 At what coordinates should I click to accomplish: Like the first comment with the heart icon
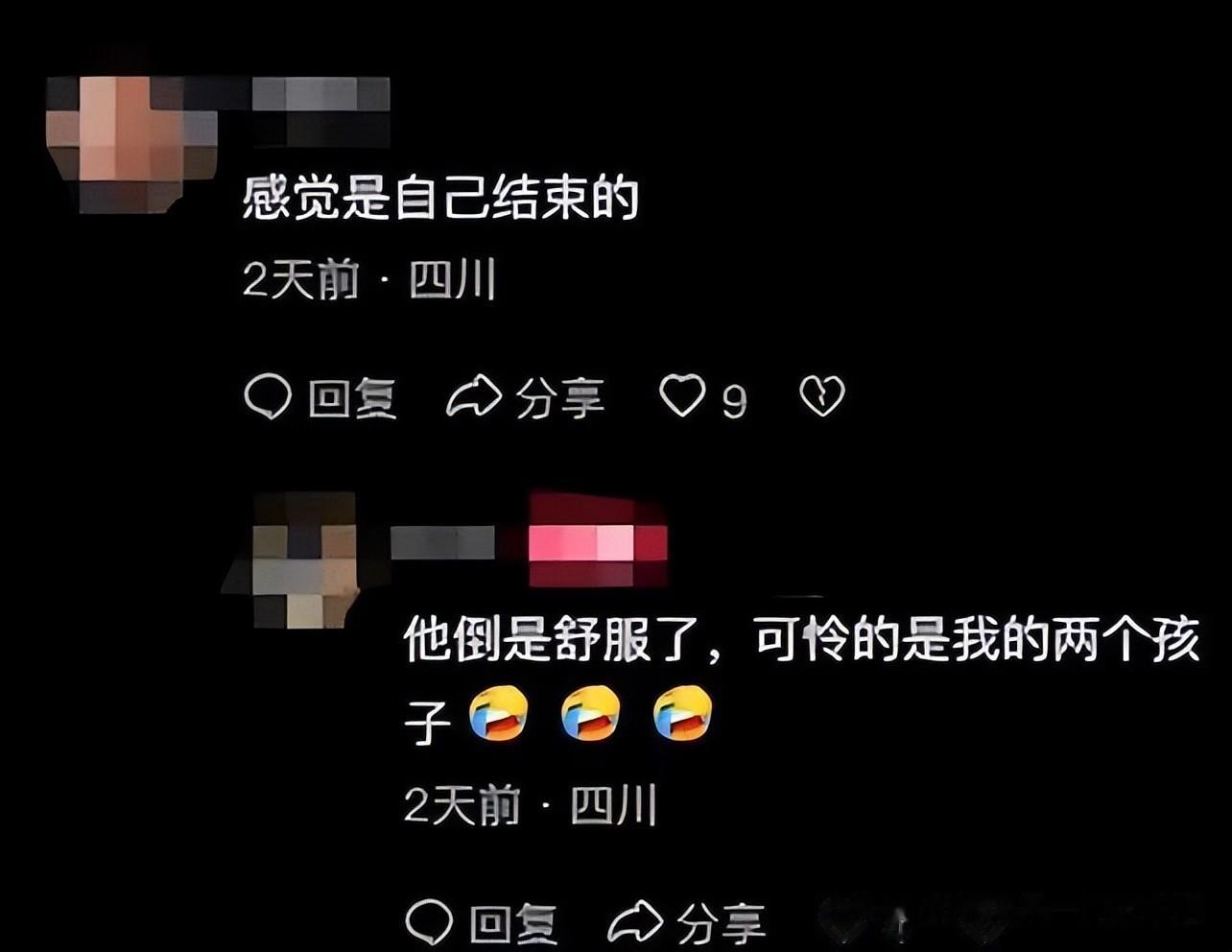(x=682, y=395)
